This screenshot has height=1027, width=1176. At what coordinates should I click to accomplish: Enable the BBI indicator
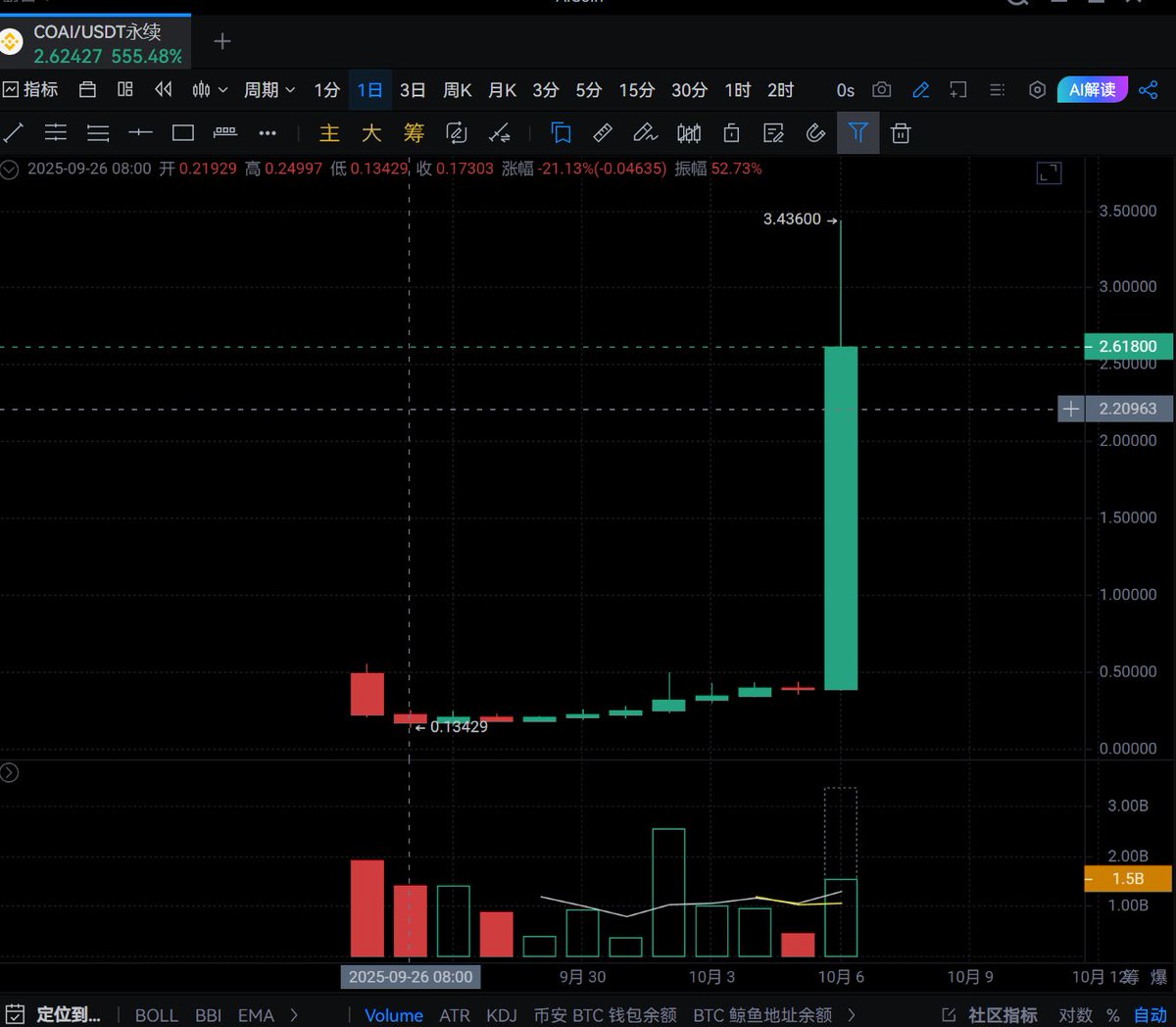click(x=208, y=1015)
